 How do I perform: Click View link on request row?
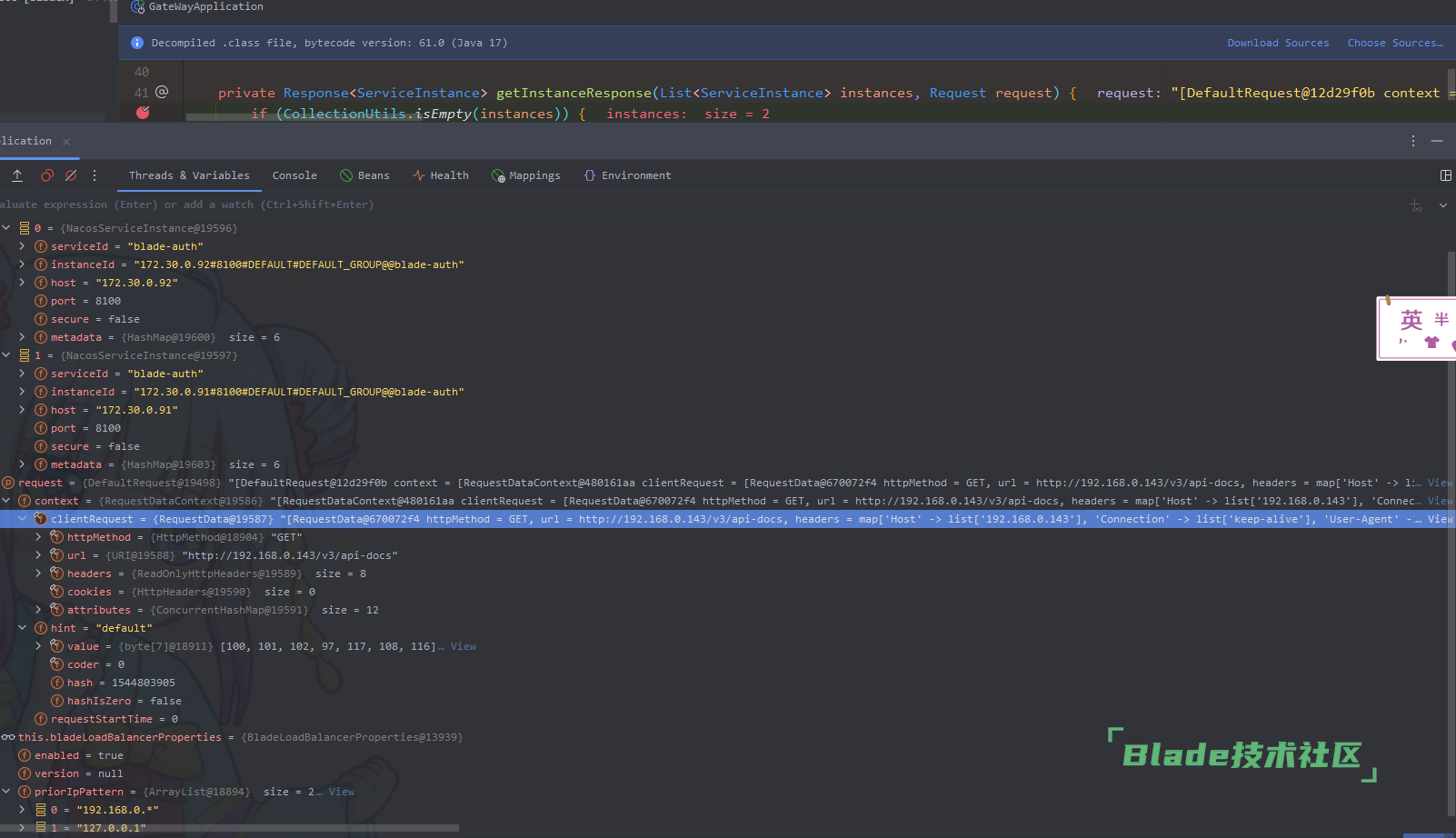1440,483
